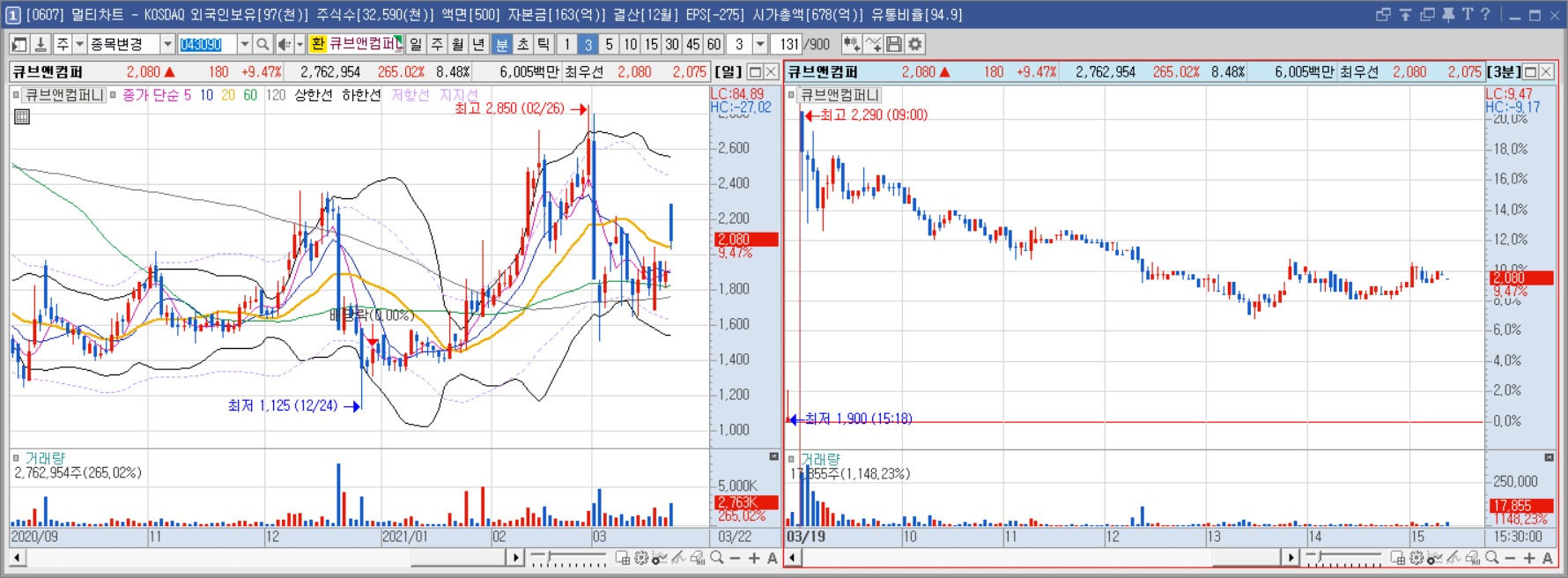The height and width of the screenshot is (578, 1568).
Task: Click the stock code field 043090
Action: (208, 44)
